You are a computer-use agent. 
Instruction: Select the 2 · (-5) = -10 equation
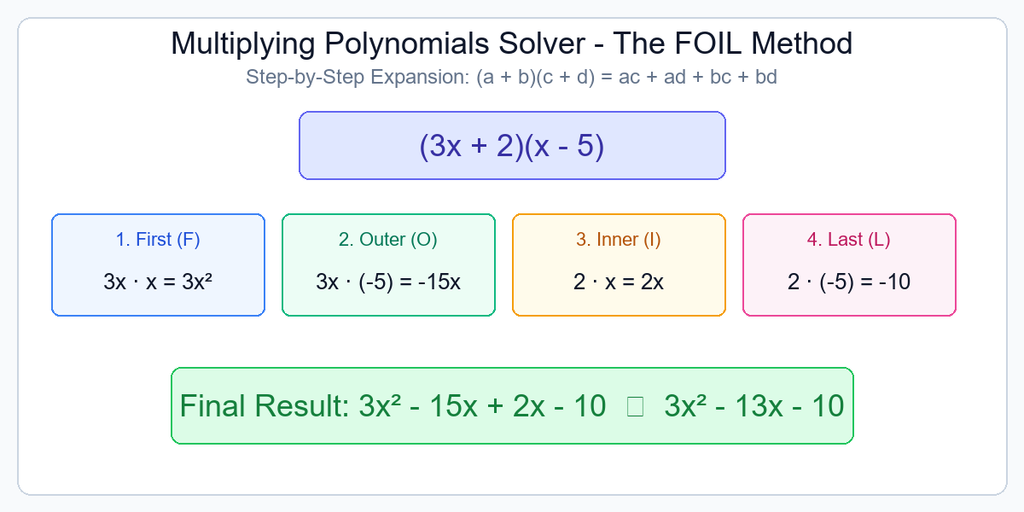[849, 282]
